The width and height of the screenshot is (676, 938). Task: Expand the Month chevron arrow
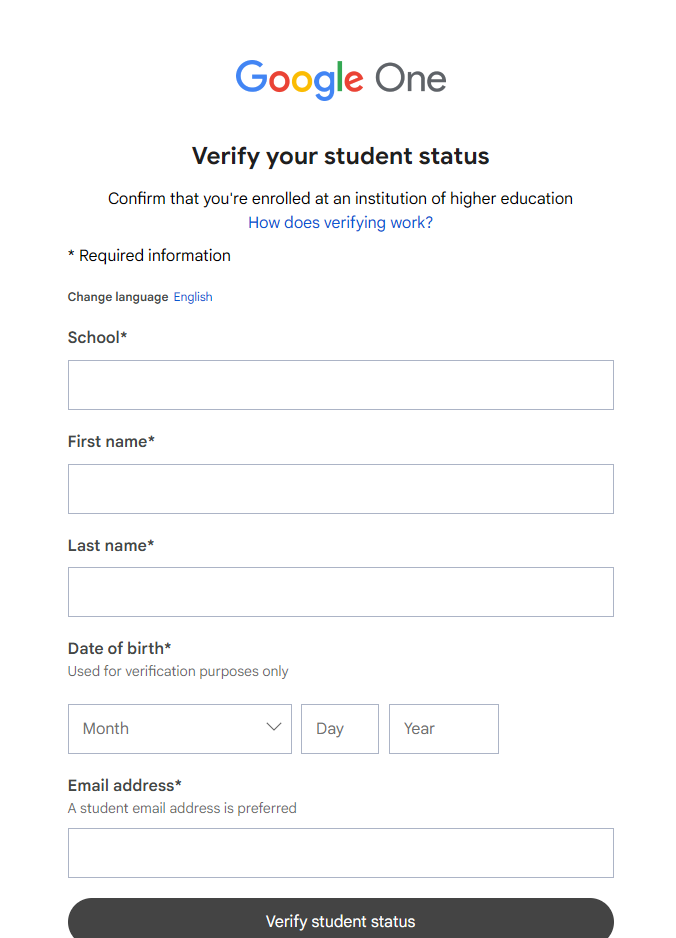(x=273, y=728)
